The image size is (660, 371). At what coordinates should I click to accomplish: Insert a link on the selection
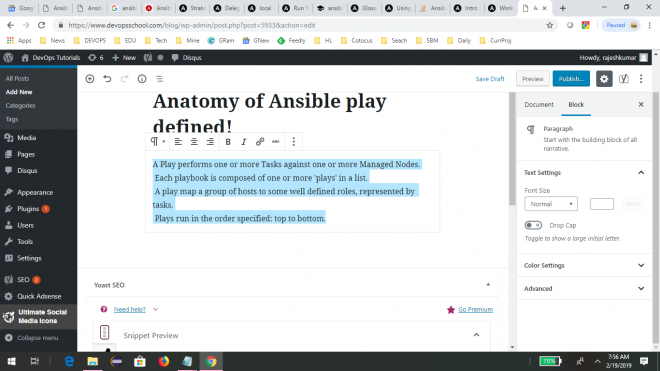click(260, 142)
